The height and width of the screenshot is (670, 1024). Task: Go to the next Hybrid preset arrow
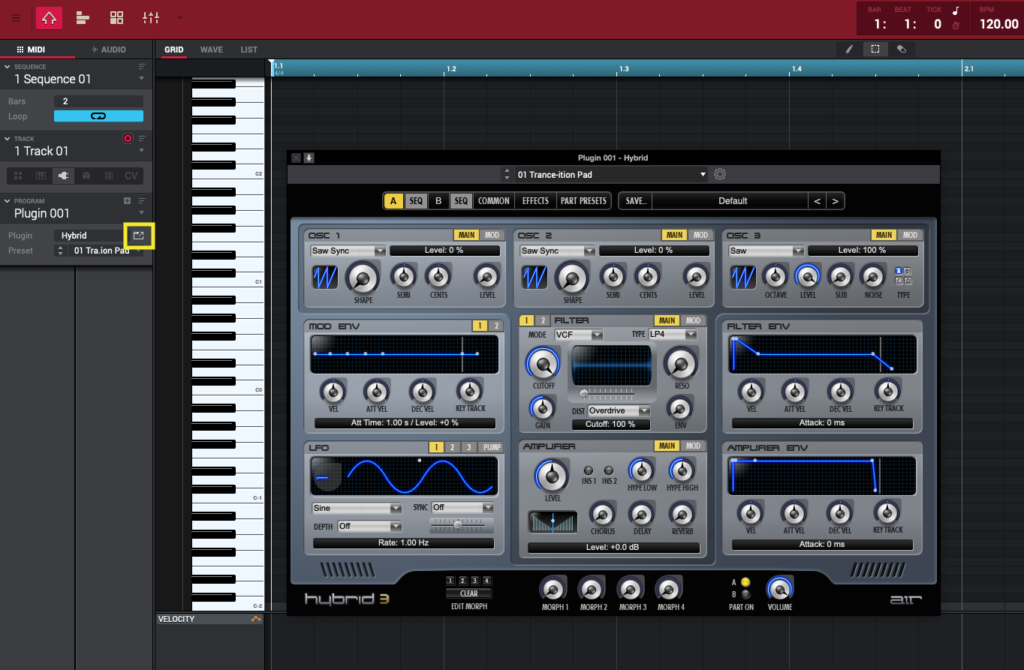pos(835,201)
